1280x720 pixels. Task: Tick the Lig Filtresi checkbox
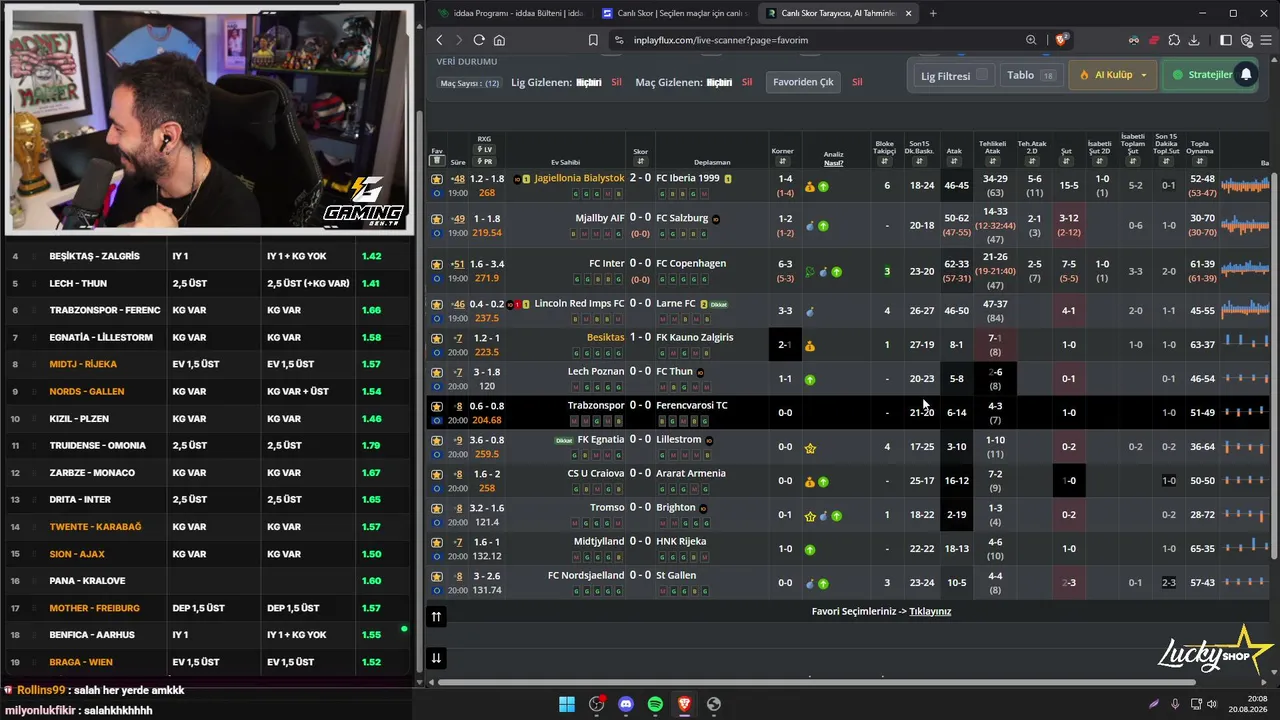pos(982,75)
